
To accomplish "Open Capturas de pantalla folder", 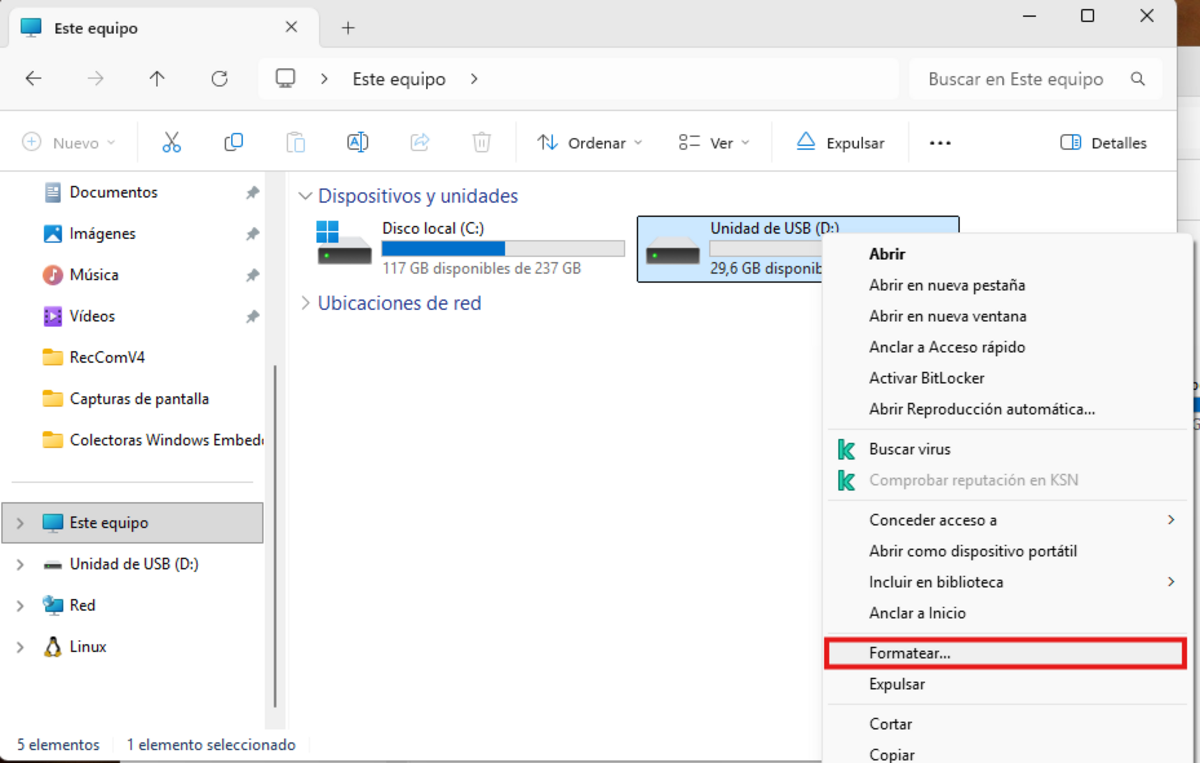I will pos(139,398).
